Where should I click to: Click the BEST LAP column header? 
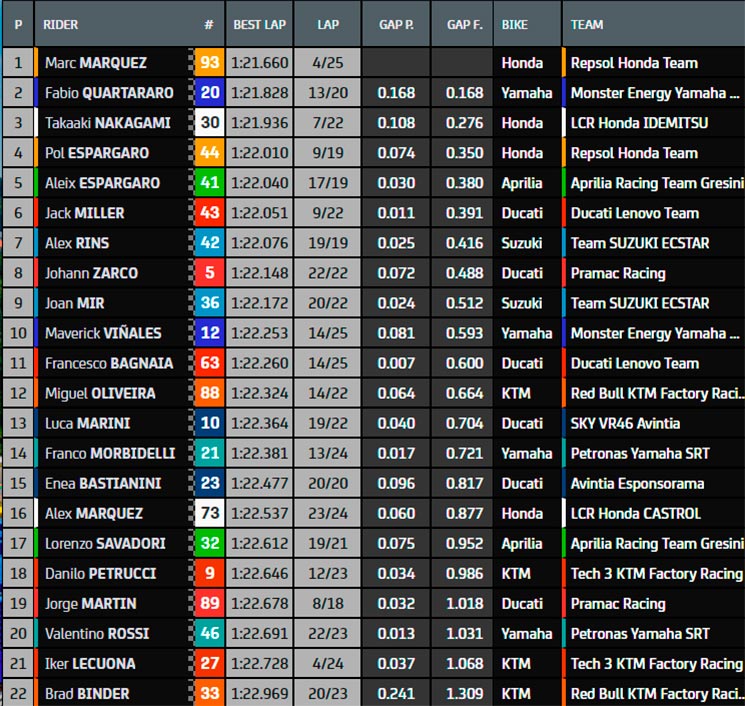(x=259, y=24)
